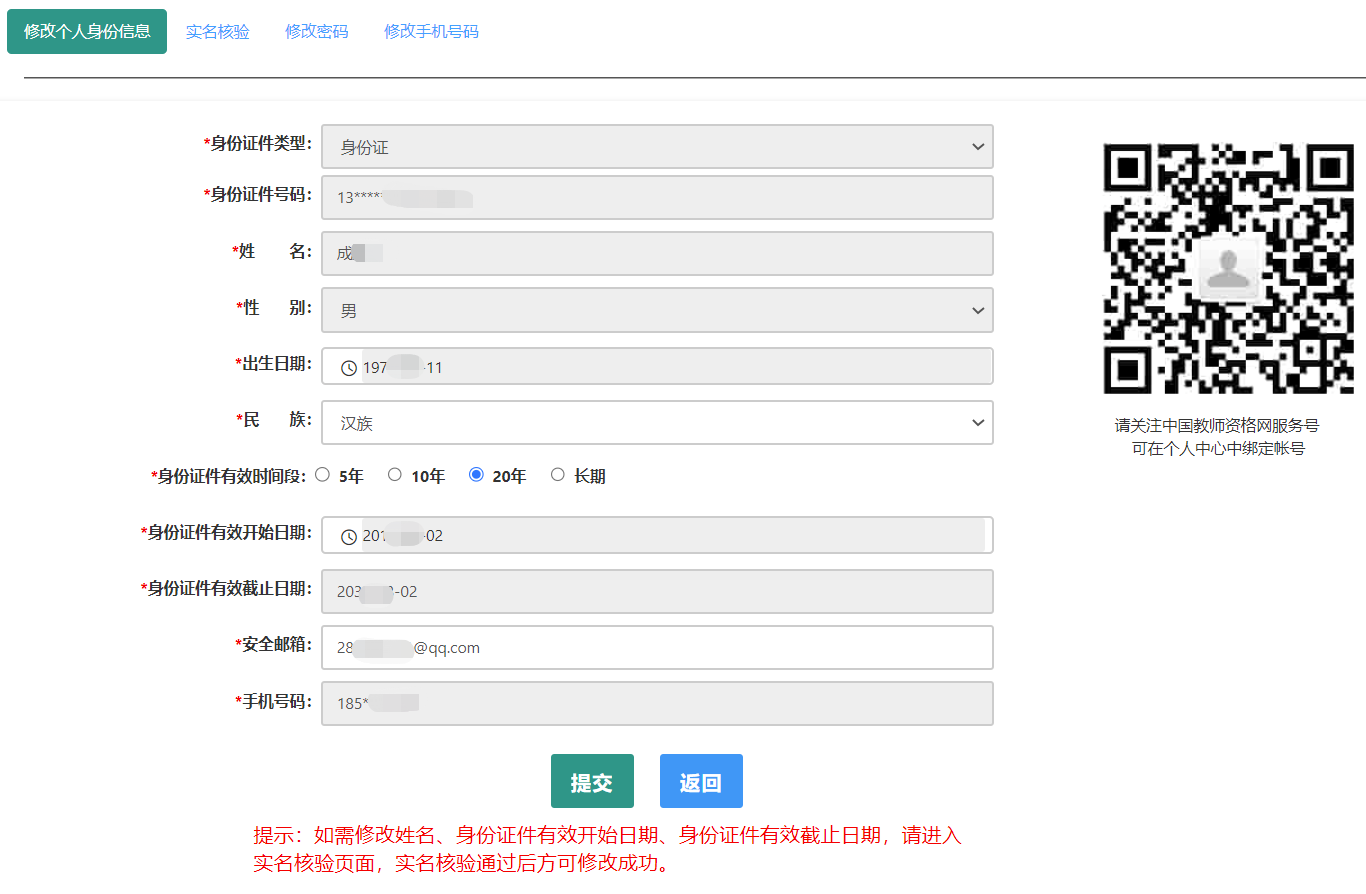This screenshot has height=894, width=1366.
Task: Select the 5年 validity period radio
Action: [x=323, y=475]
